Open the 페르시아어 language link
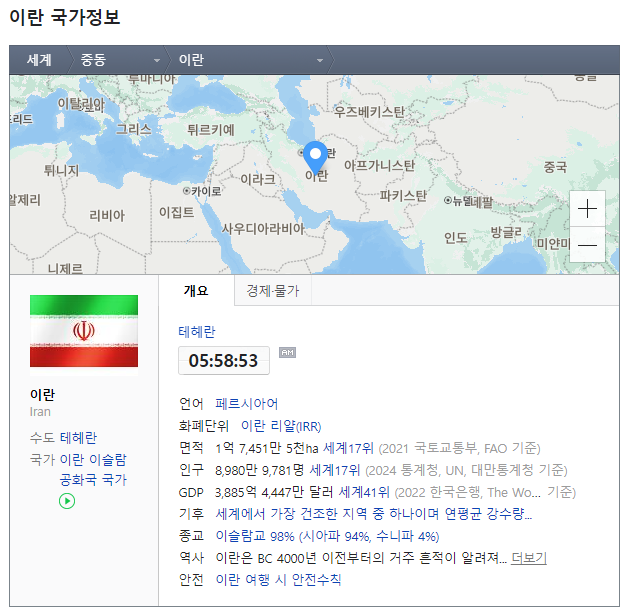 pyautogui.click(x=246, y=403)
